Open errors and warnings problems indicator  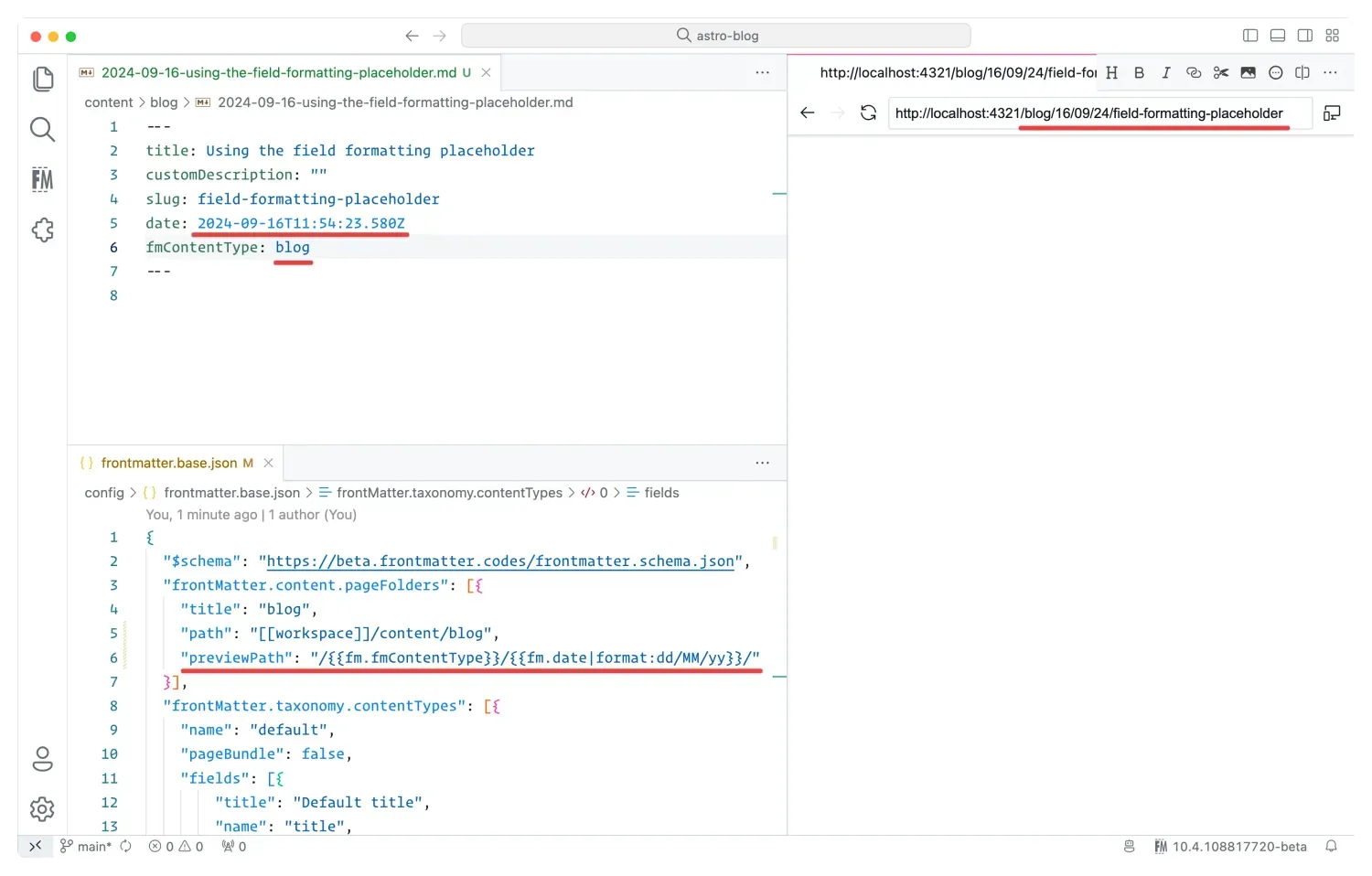[x=177, y=847]
